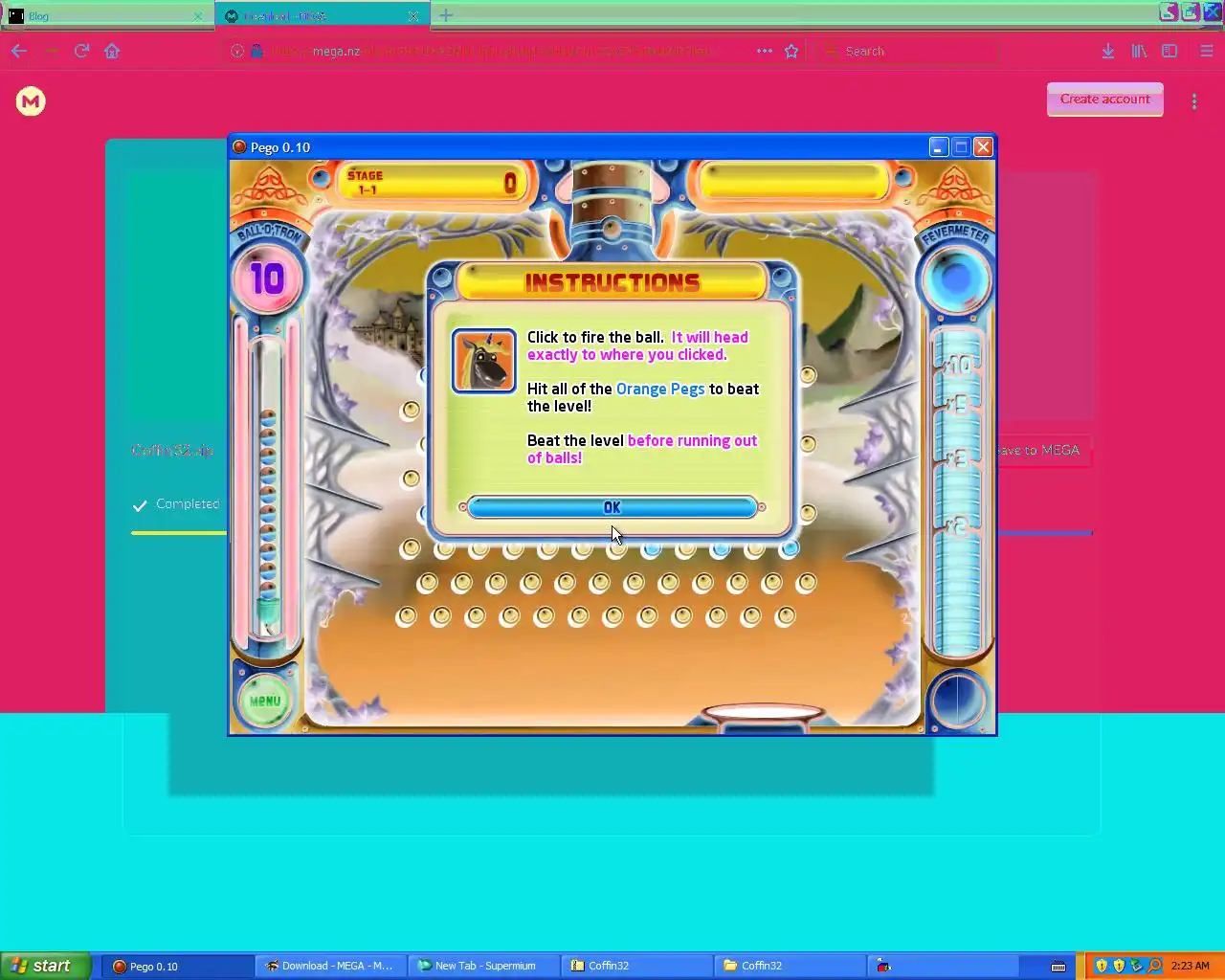Toggle the browser sidebar icon
Image resolution: width=1225 pixels, height=980 pixels.
(1169, 51)
